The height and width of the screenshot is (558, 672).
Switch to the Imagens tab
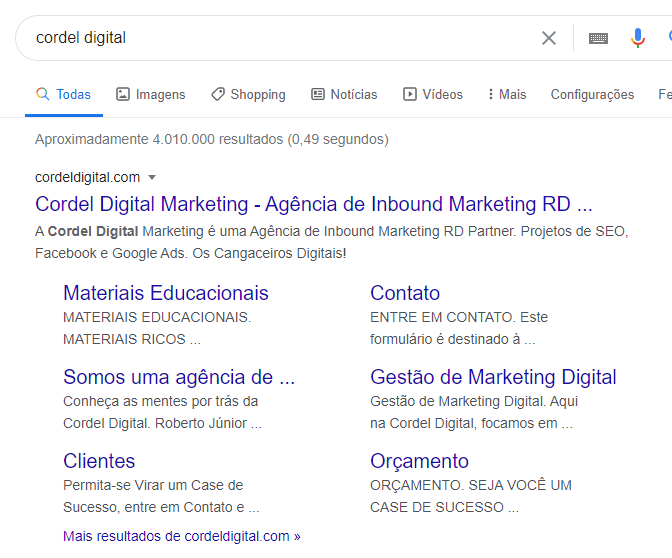point(150,94)
